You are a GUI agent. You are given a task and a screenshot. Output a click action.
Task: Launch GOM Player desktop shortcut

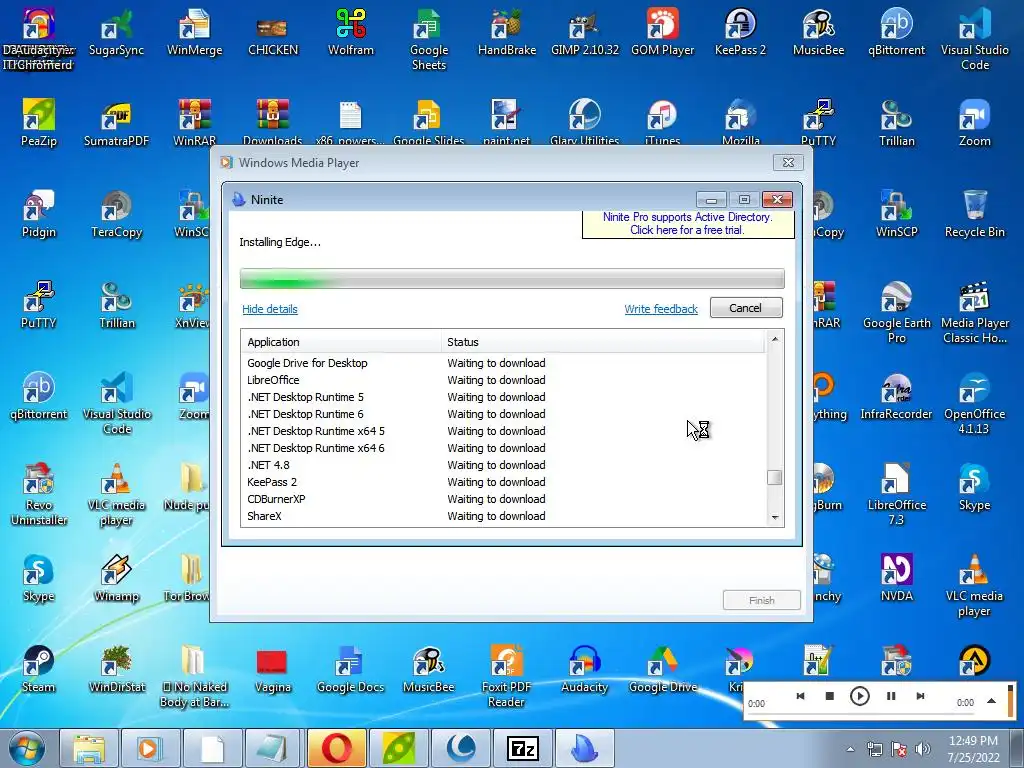coord(662,33)
